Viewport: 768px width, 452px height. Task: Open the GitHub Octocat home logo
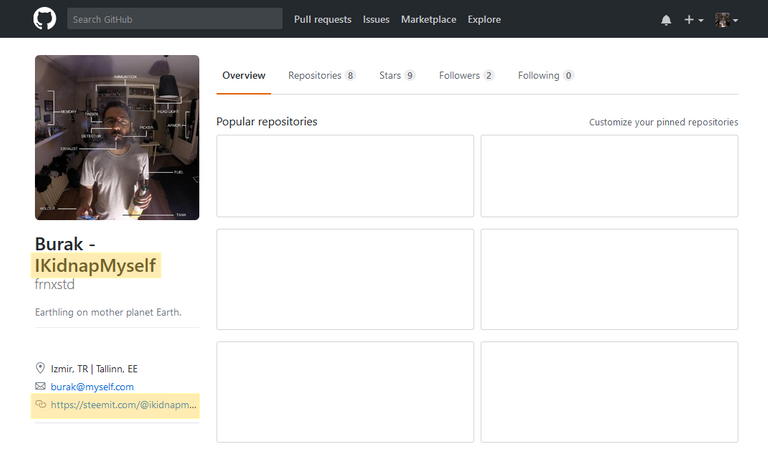(x=45, y=19)
